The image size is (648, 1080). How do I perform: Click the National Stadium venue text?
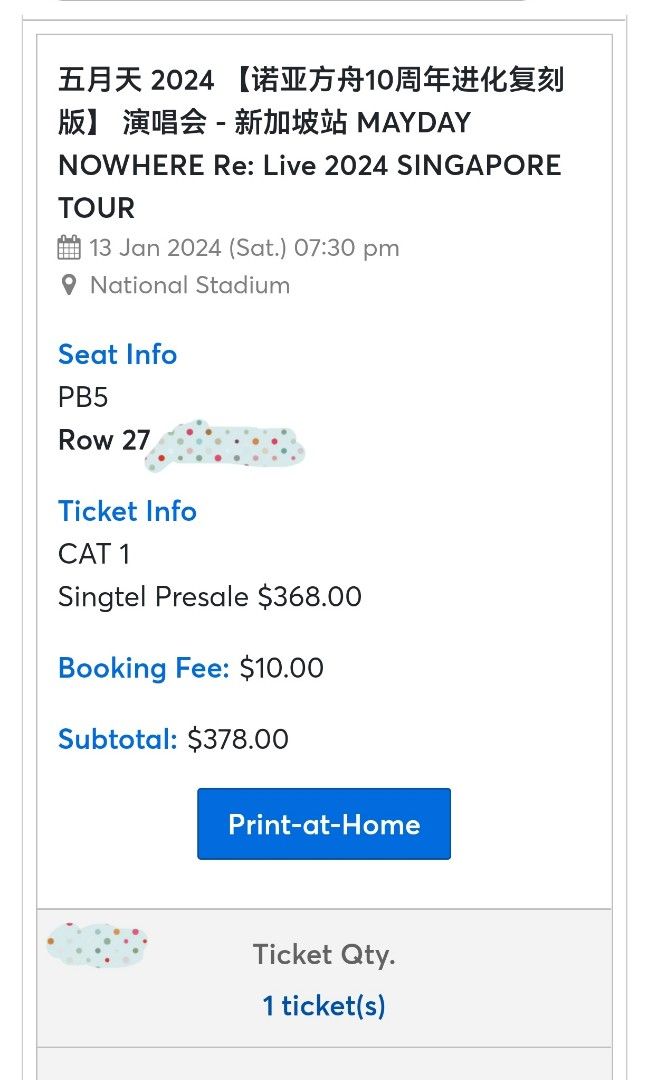189,286
